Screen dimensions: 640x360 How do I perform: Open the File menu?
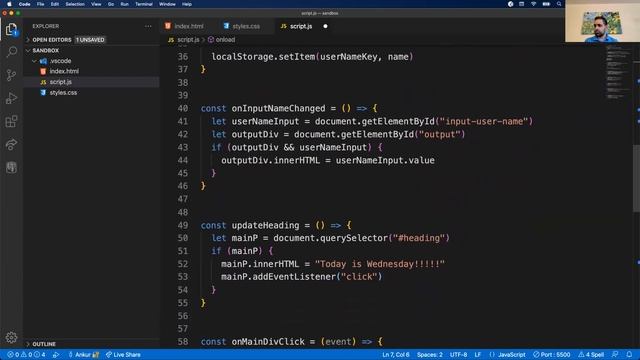[x=40, y=4]
